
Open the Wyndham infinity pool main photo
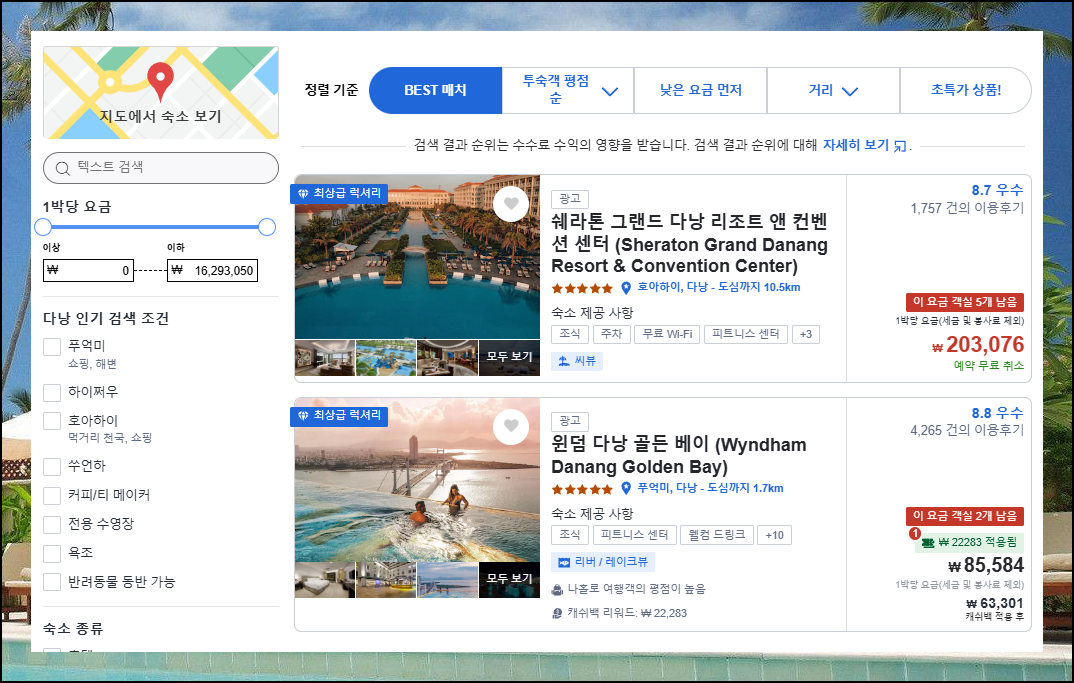tap(417, 480)
